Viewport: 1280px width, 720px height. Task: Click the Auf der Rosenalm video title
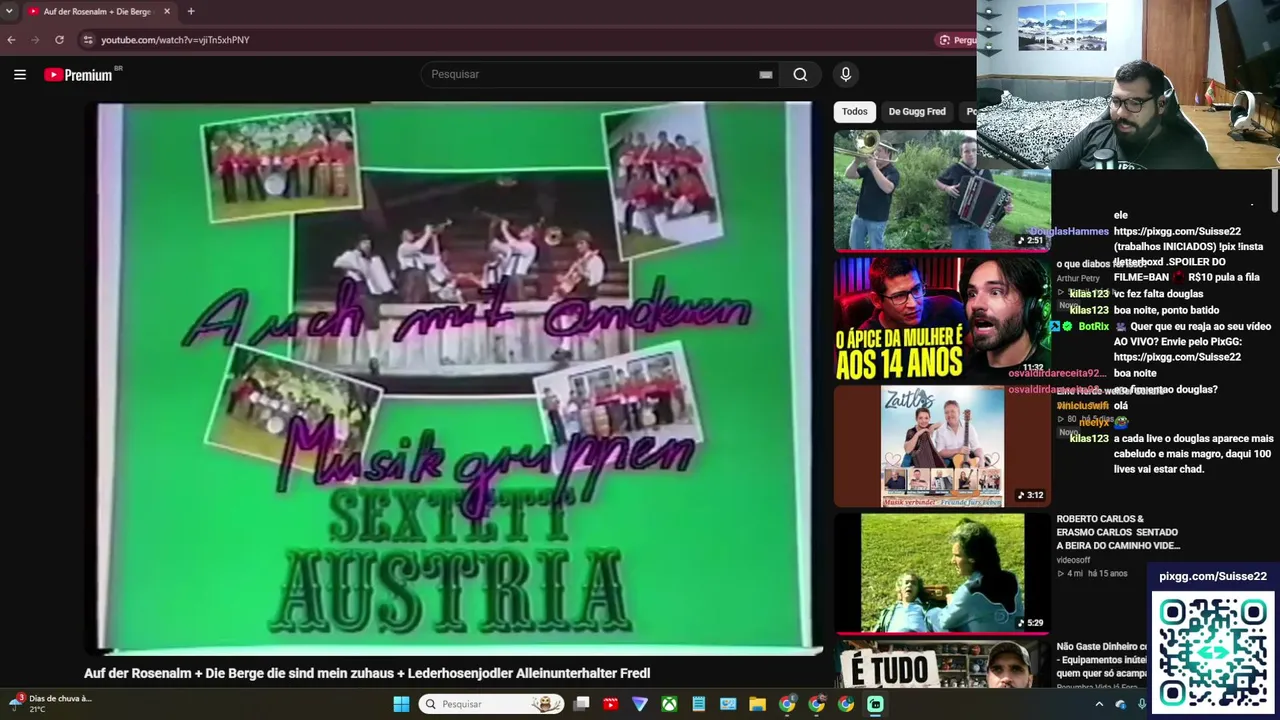(367, 674)
